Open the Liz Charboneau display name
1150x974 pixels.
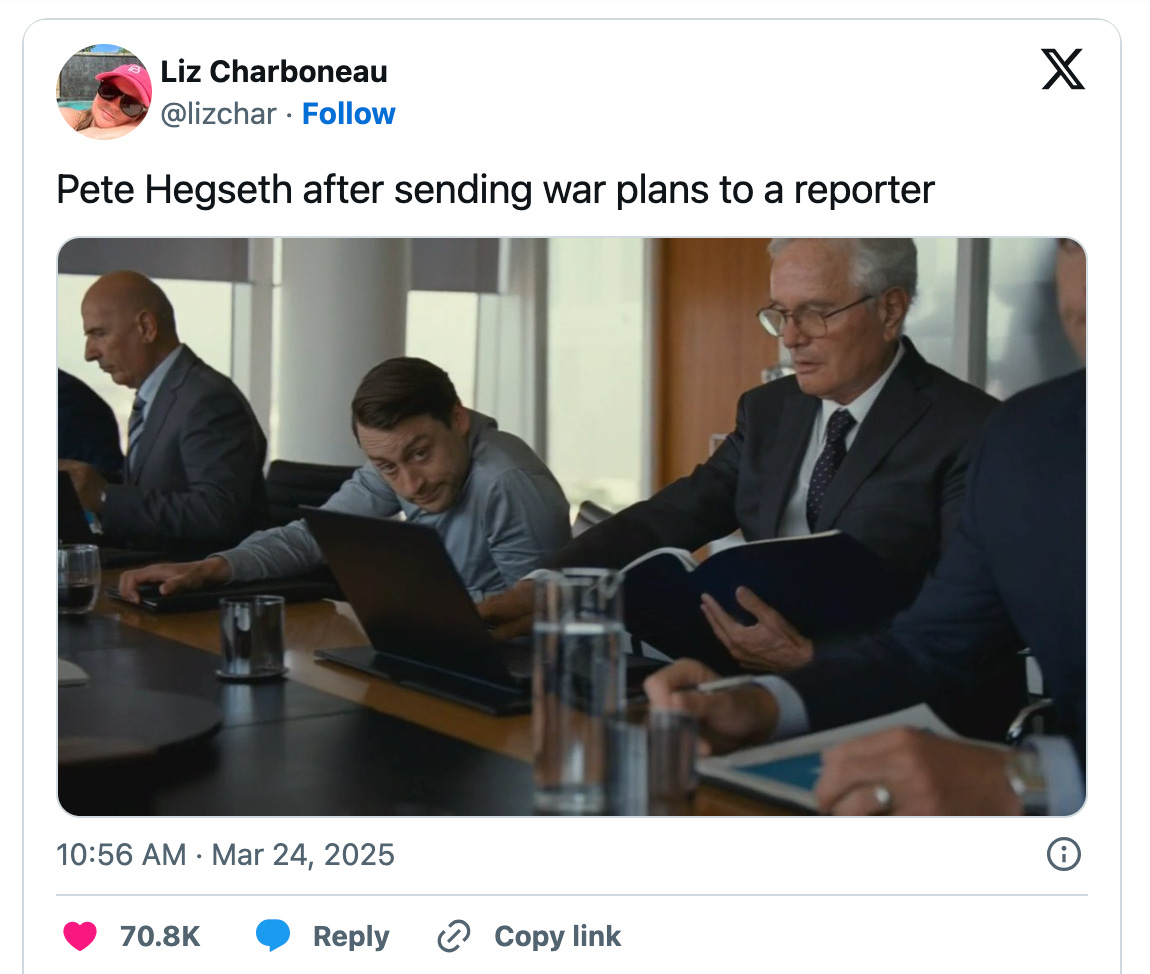(274, 72)
